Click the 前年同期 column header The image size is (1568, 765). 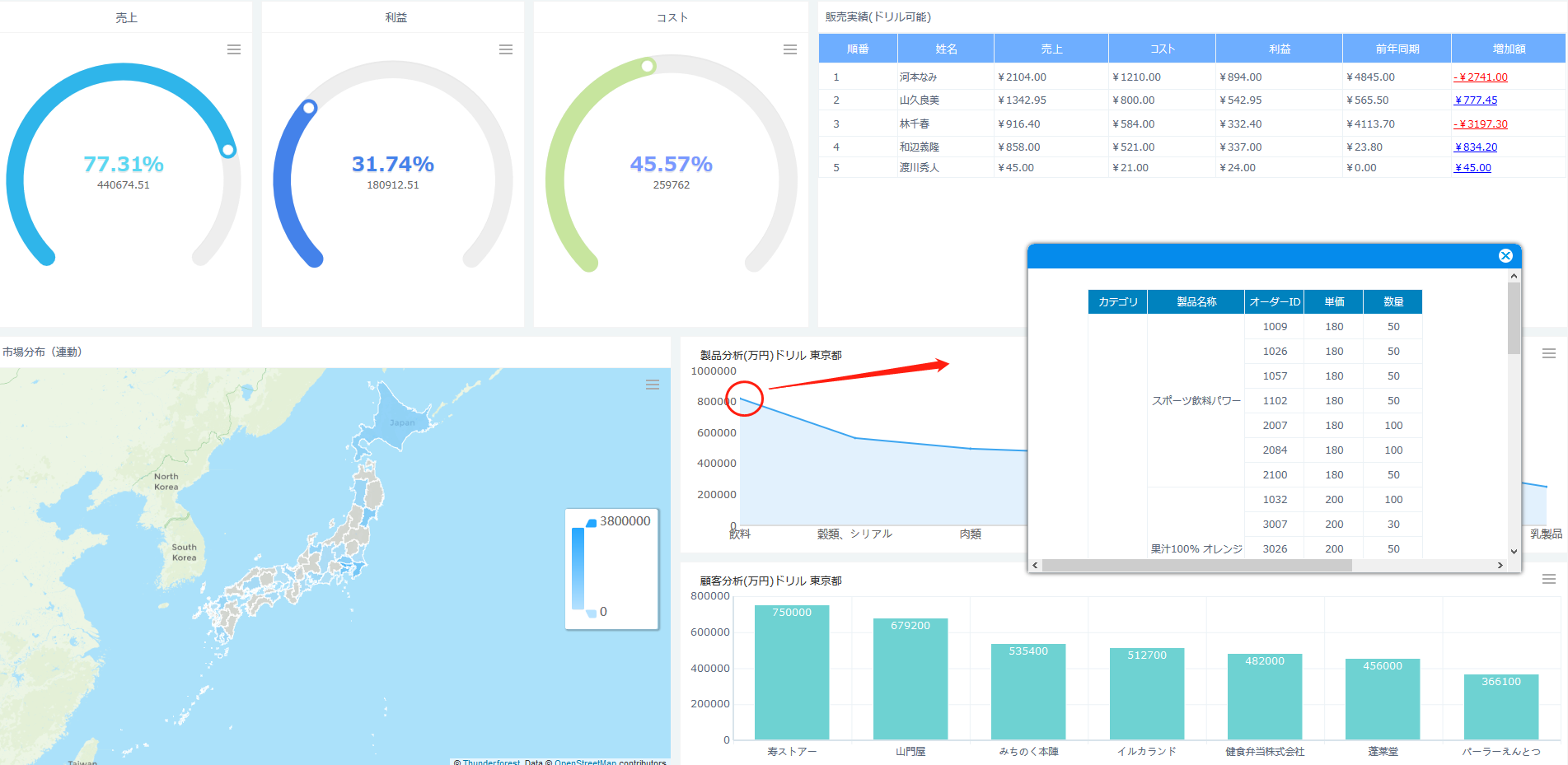coord(1397,49)
